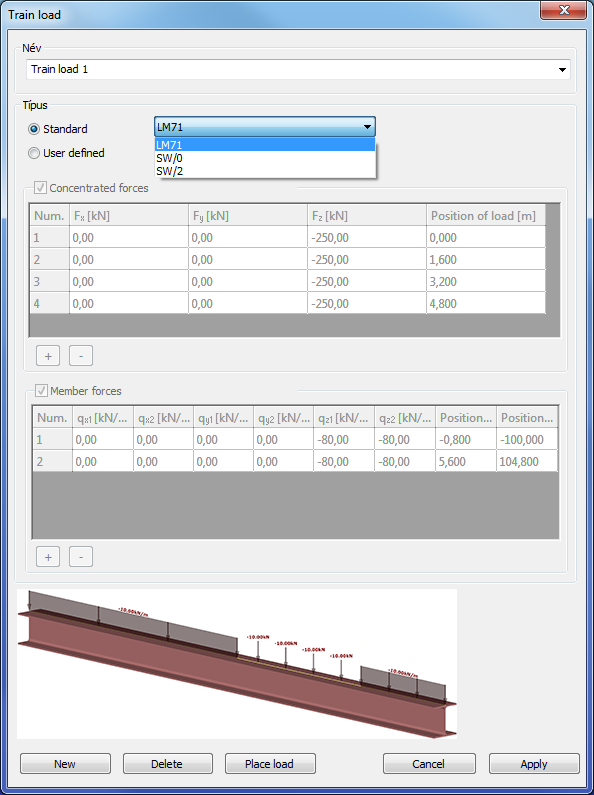Close the Train load dialog window
The width and height of the screenshot is (594, 795).
click(563, 10)
